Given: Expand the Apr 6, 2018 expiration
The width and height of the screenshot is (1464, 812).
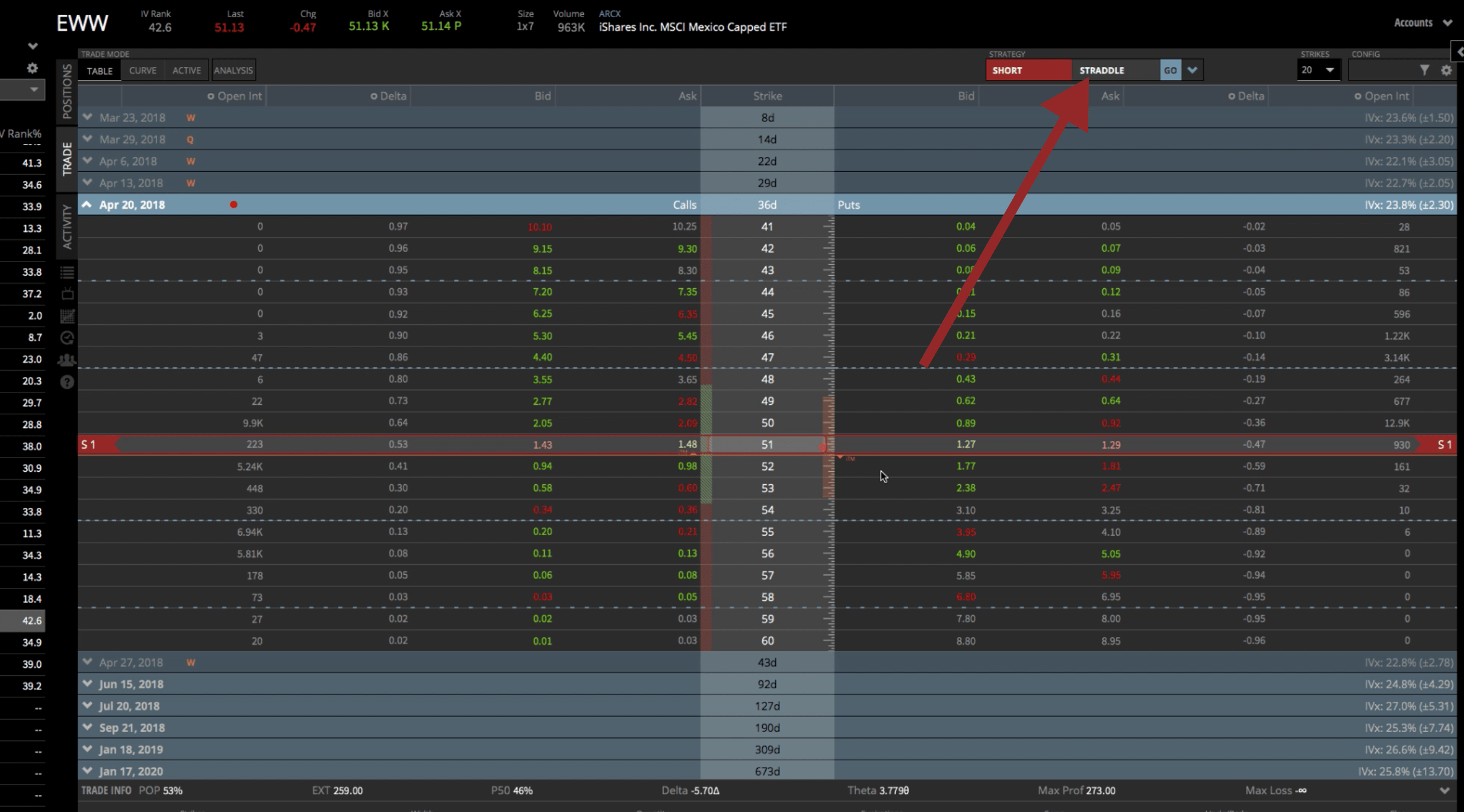Looking at the screenshot, I should tap(87, 161).
